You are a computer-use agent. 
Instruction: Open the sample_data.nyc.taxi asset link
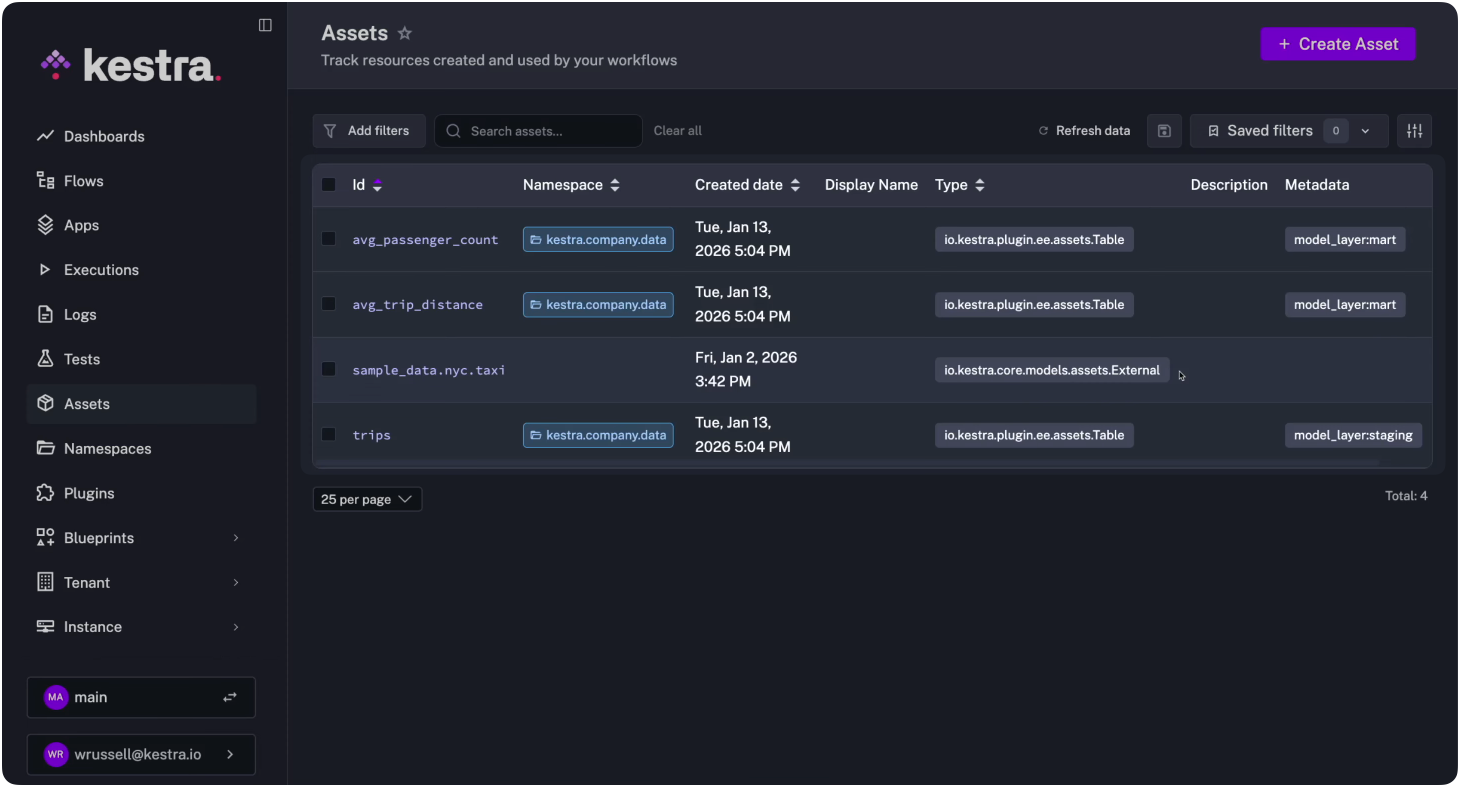(428, 370)
